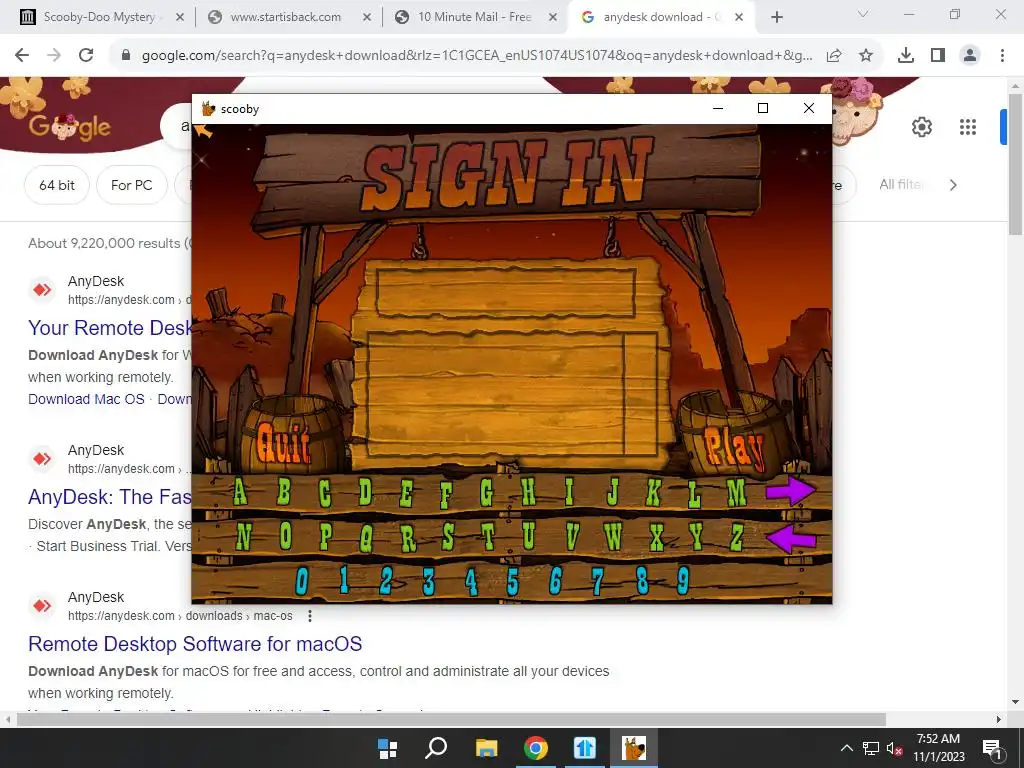
Task: Click scooby game taskbar icon
Action: (x=633, y=748)
